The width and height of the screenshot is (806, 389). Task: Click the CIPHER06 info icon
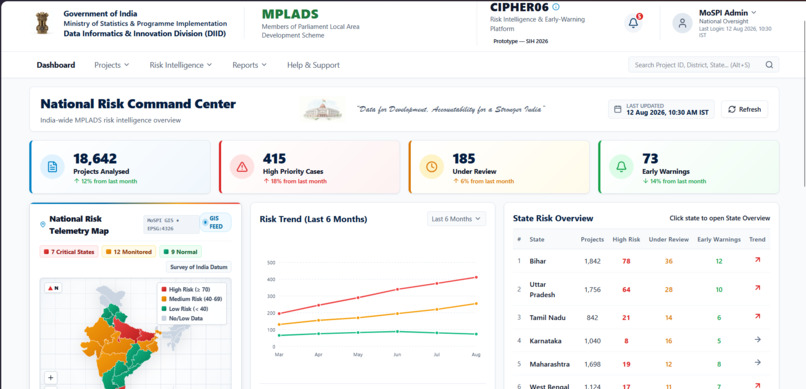(556, 7)
